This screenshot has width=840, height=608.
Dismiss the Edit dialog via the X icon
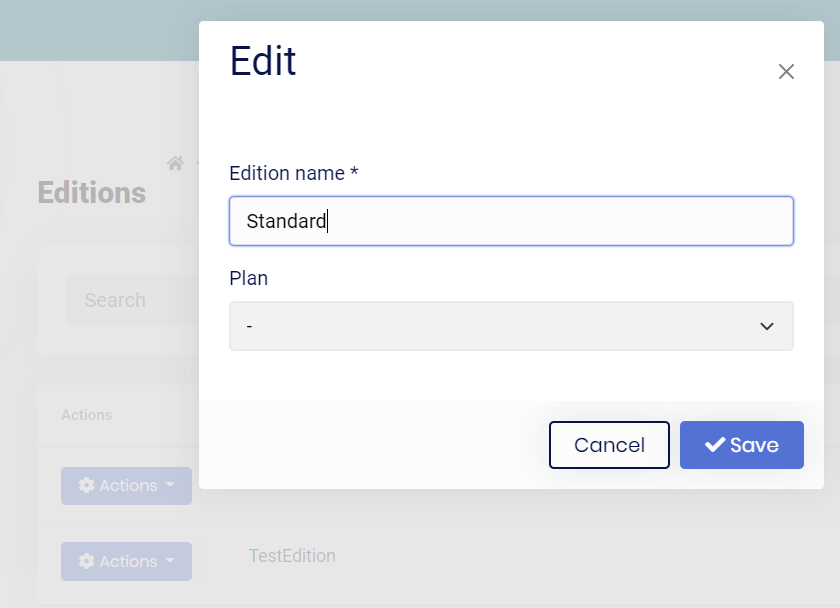pos(786,71)
